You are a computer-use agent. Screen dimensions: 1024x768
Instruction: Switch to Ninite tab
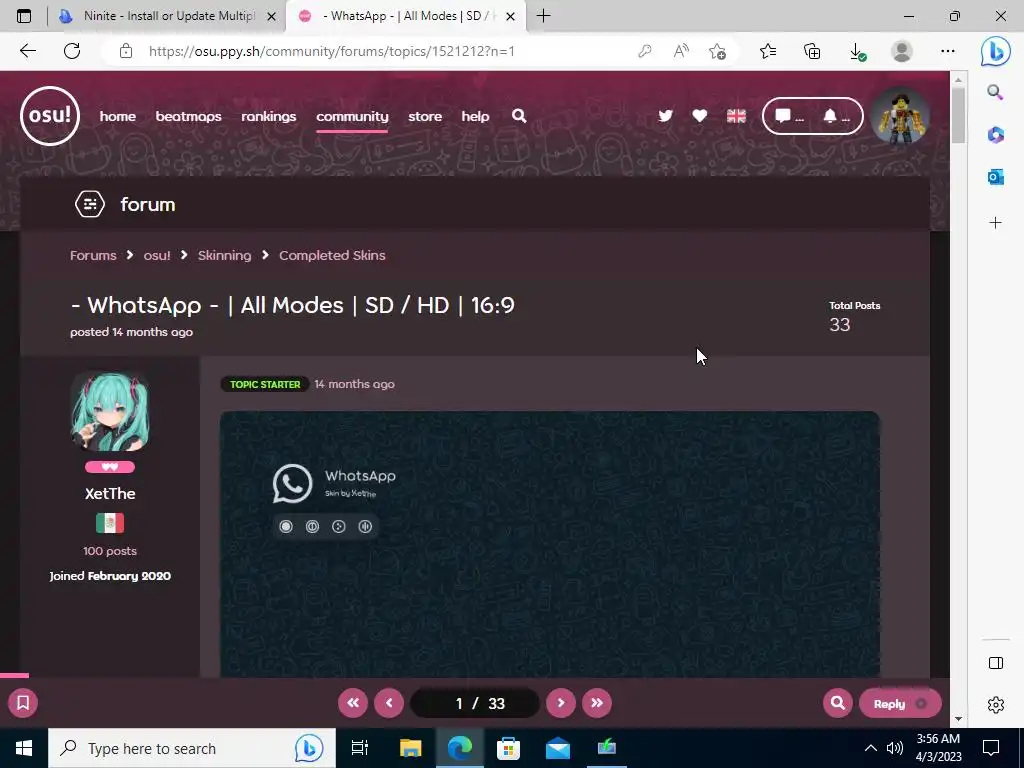[x=167, y=16]
